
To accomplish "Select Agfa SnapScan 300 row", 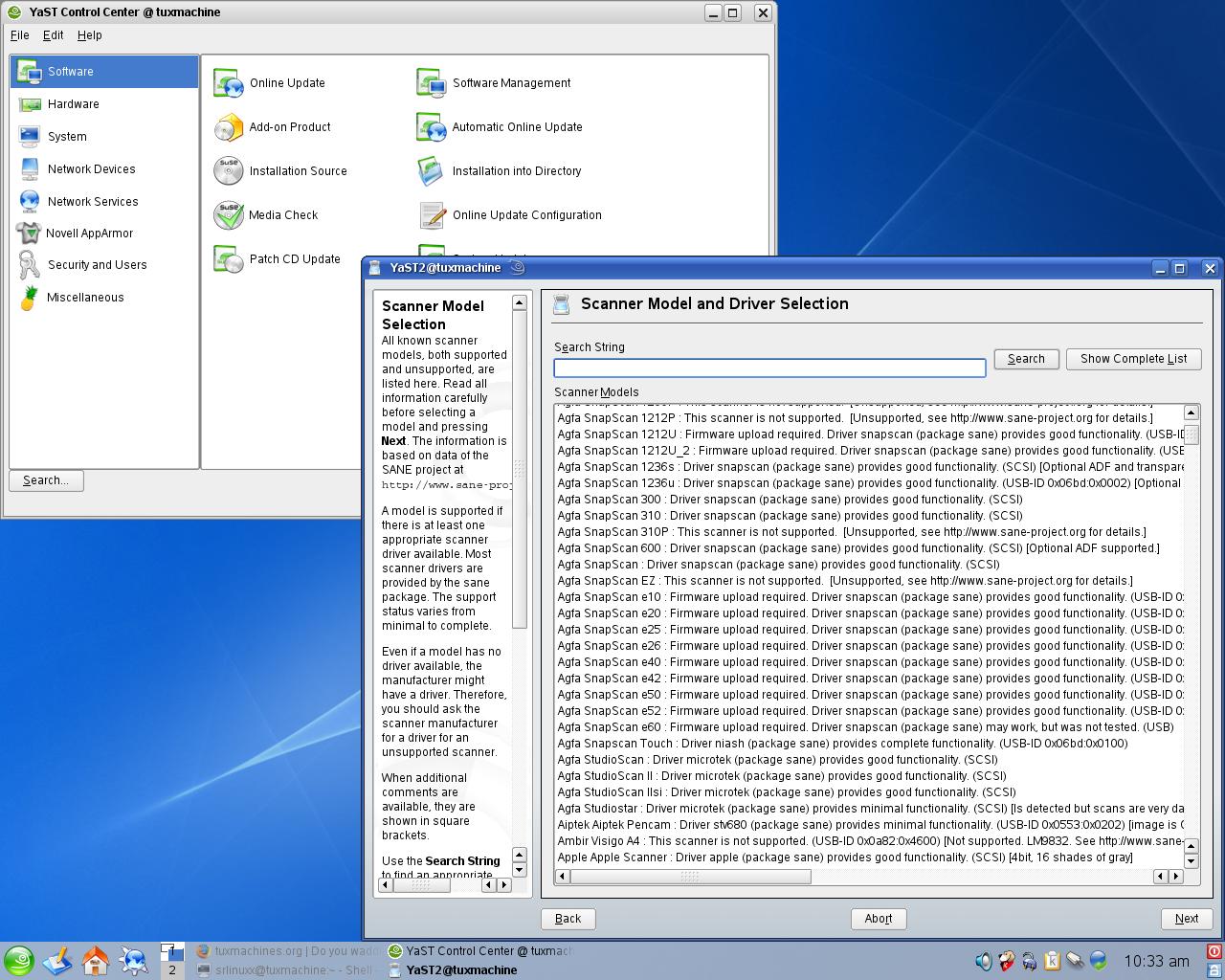I will click(x=869, y=500).
